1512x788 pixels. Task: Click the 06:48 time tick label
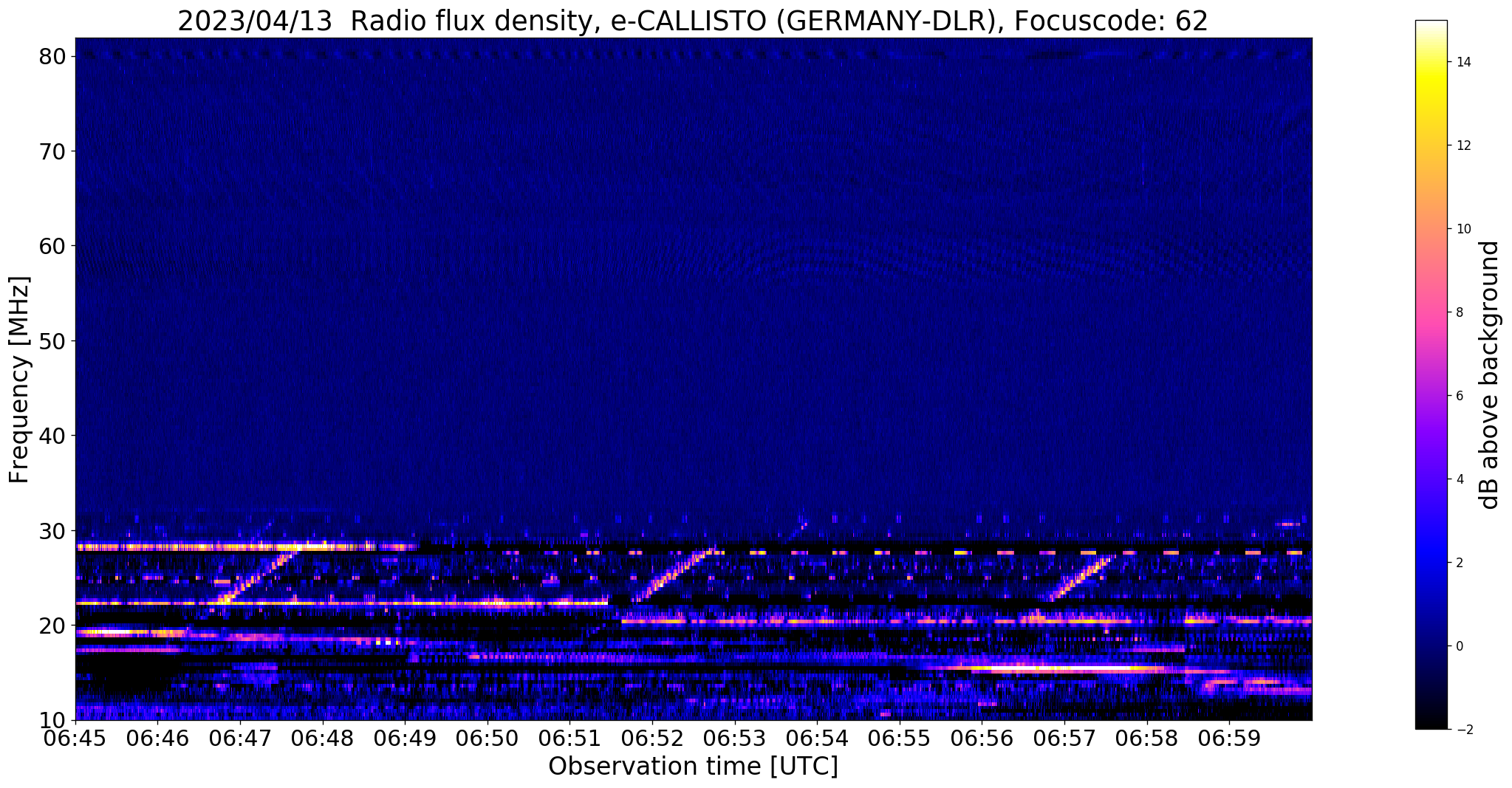pyautogui.click(x=322, y=738)
